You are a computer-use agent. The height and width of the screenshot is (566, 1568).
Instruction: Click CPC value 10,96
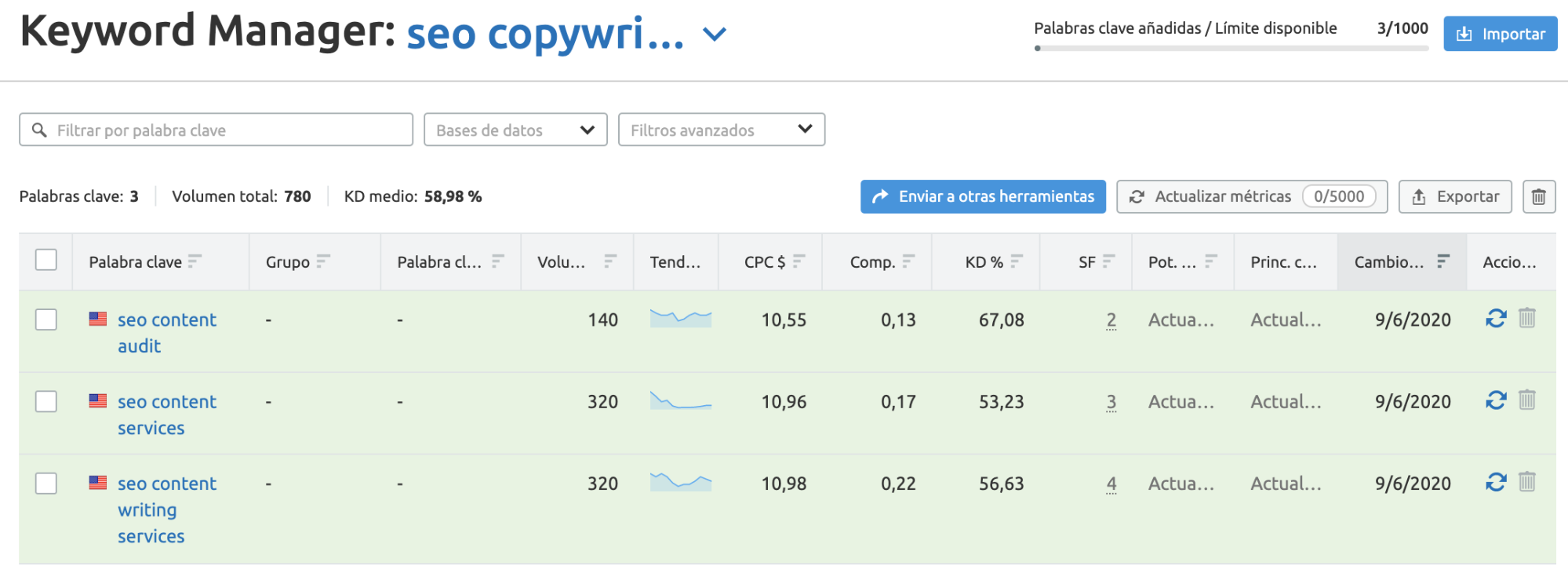click(x=784, y=401)
